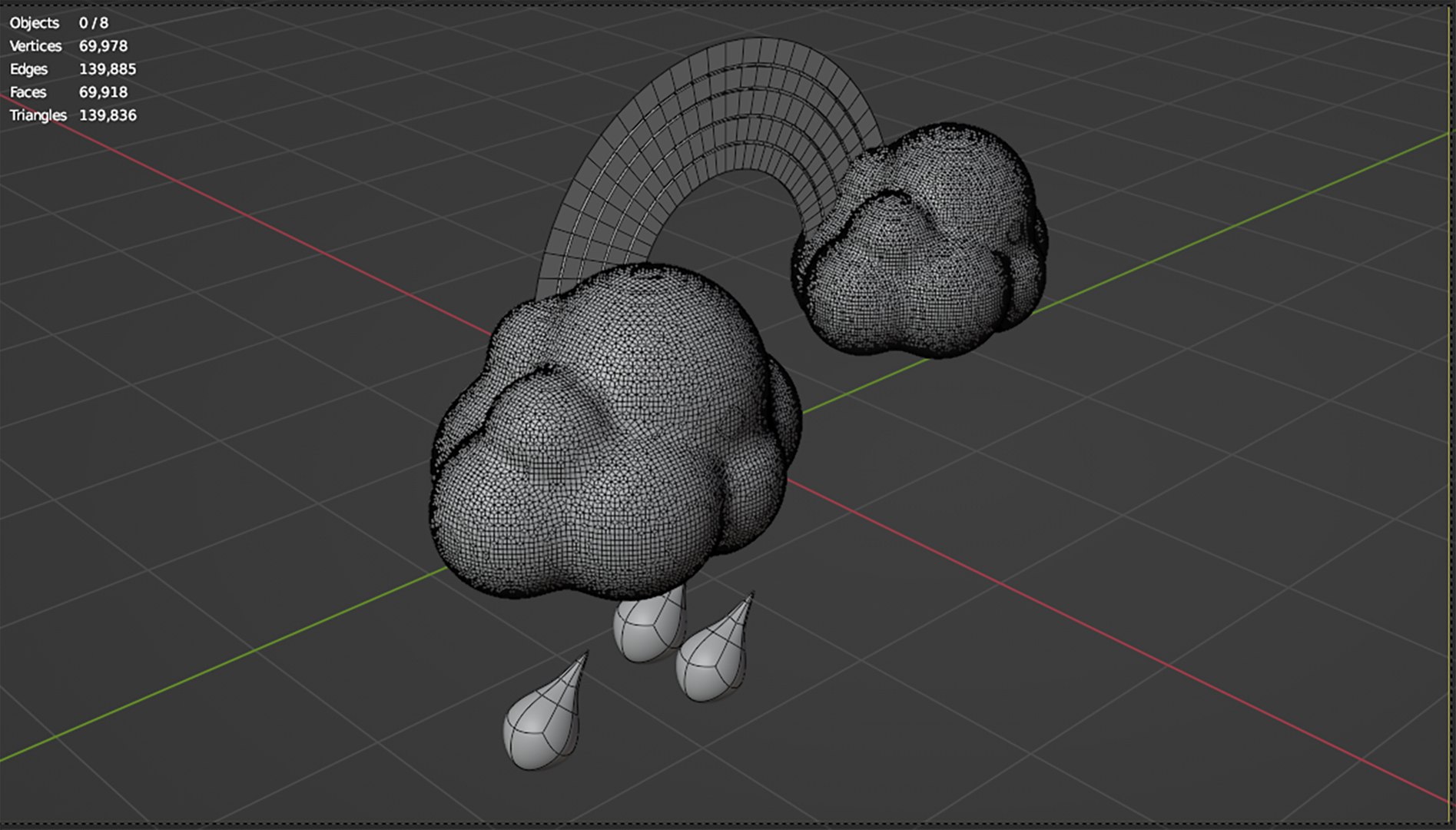Click the Vertices value '69,978'
This screenshot has height=830, width=1456.
point(103,46)
